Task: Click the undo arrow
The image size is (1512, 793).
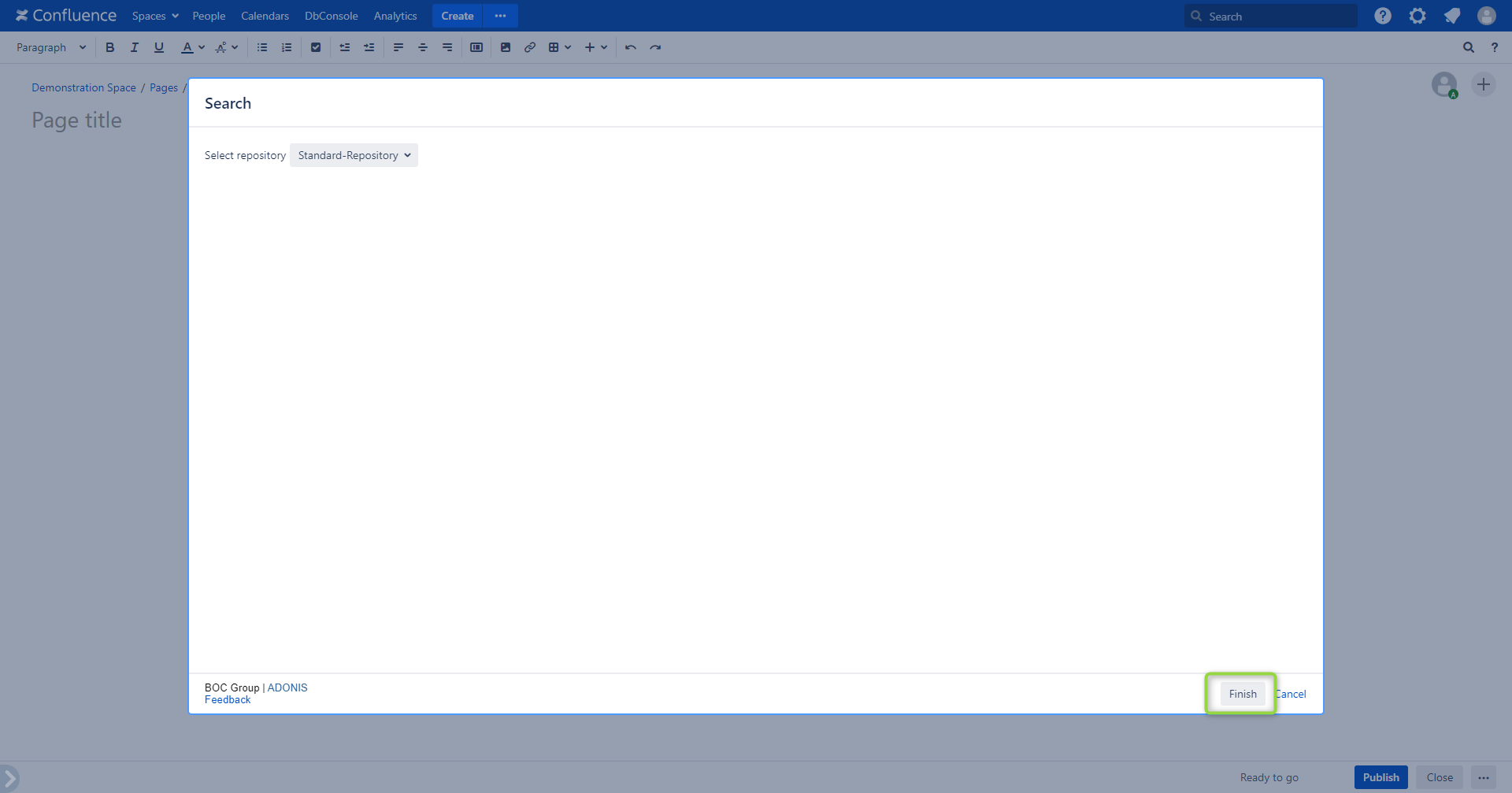Action: pos(631,47)
